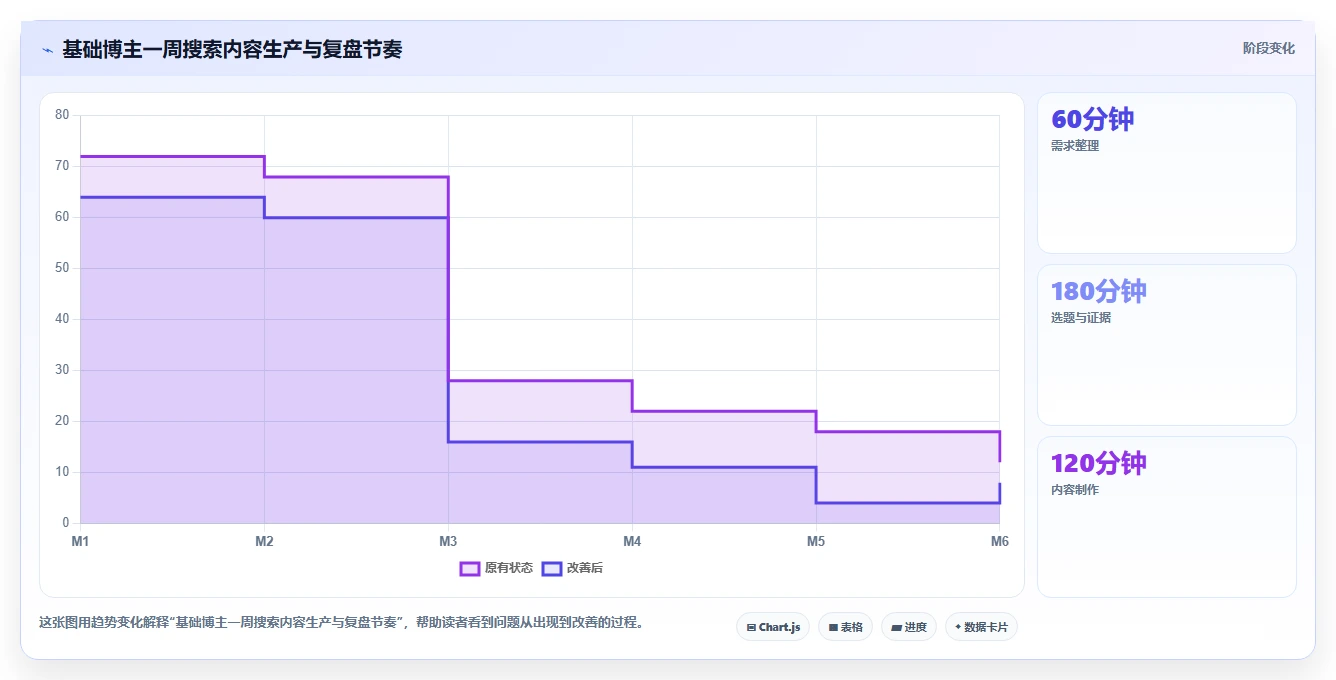Screen dimensions: 1336x680
Task: Click the 120分钟 value text
Action: (x=1098, y=464)
